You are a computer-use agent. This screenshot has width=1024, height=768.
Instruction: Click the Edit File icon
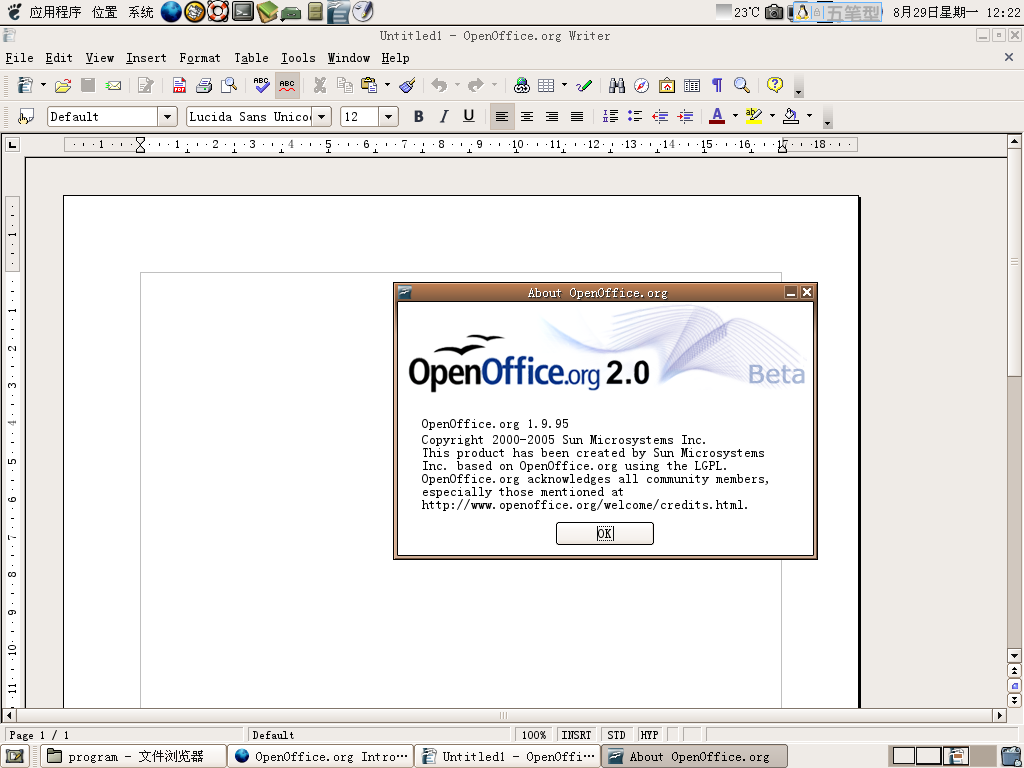[x=146, y=85]
